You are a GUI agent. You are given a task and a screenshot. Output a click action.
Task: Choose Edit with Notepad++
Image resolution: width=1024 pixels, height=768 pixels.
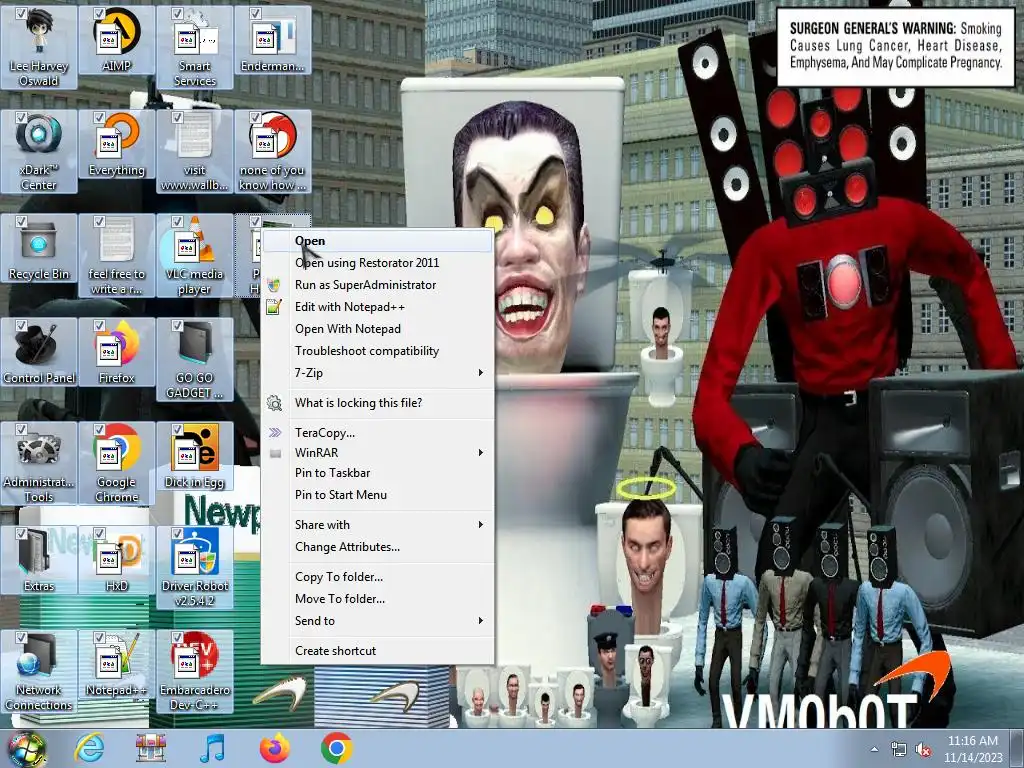pos(377,307)
